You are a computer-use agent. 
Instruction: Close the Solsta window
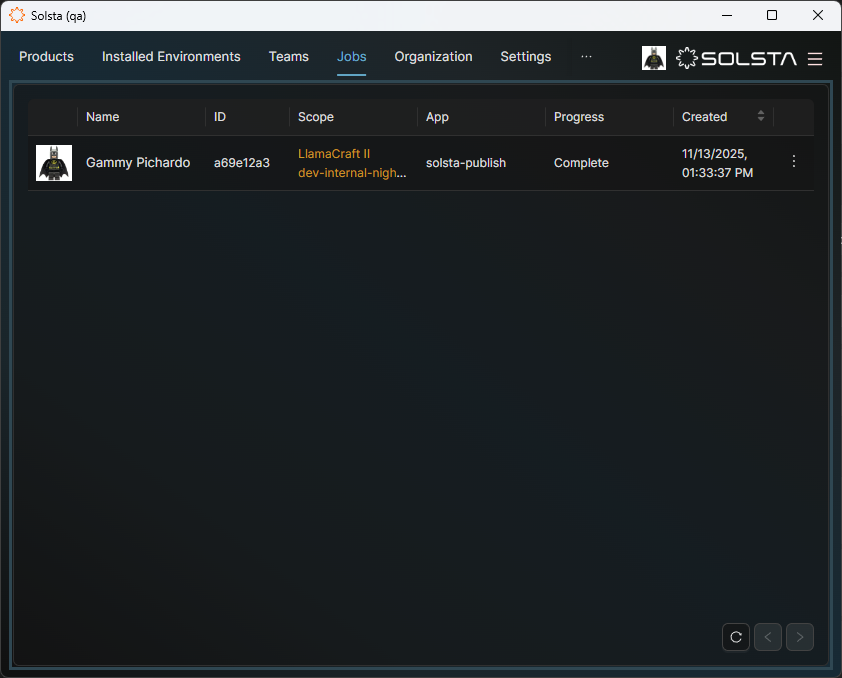pyautogui.click(x=817, y=16)
